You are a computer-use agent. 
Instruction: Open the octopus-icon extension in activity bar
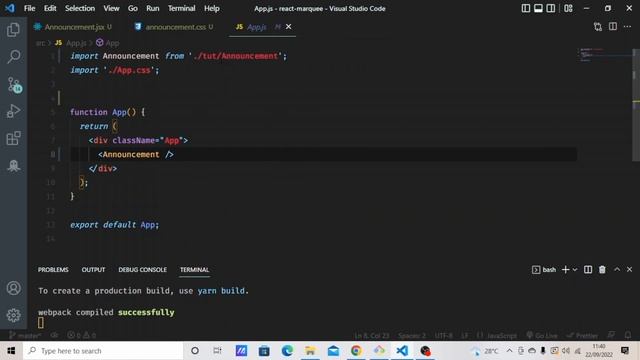(13, 165)
